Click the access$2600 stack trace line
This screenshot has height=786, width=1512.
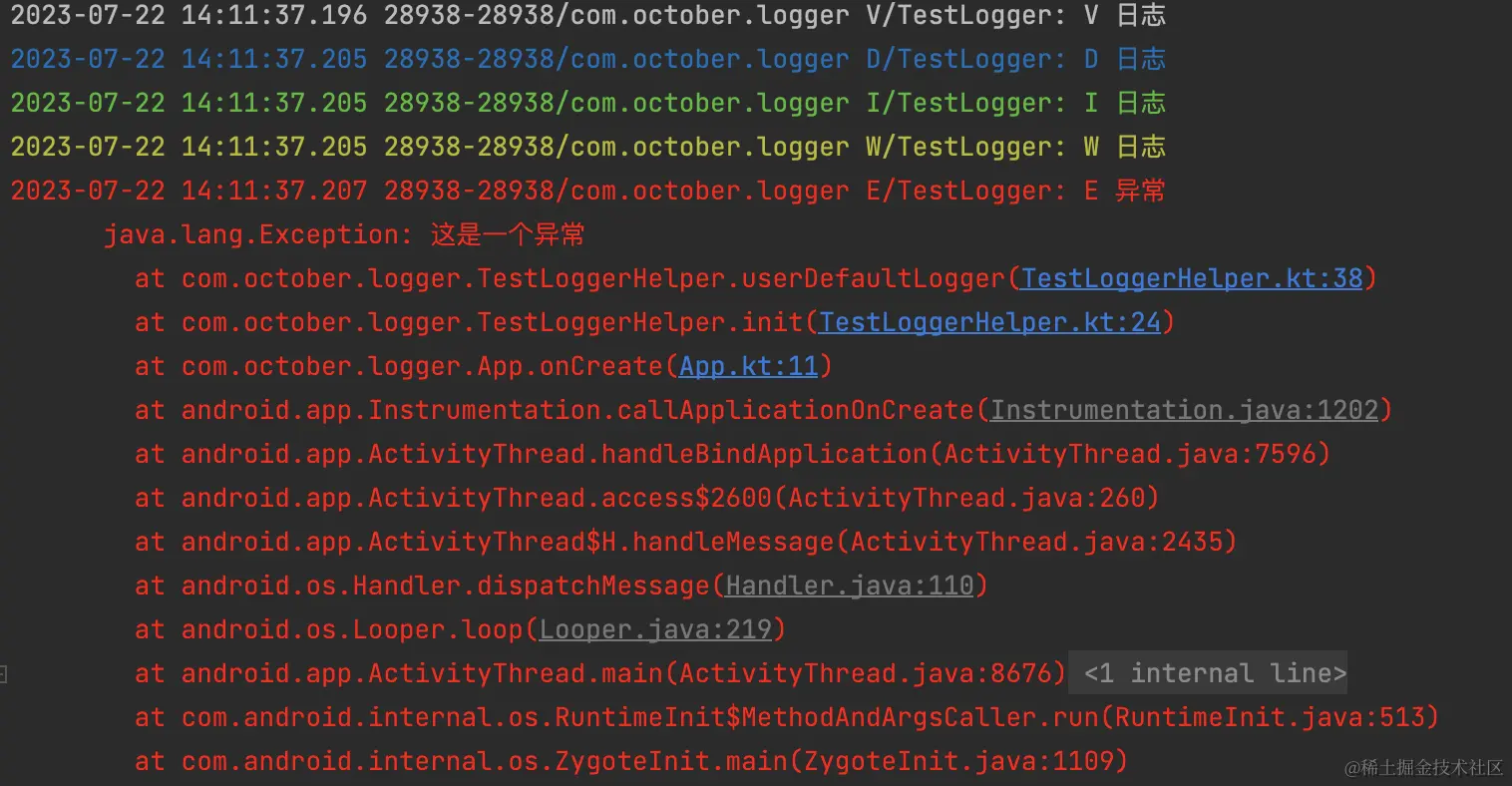[647, 498]
